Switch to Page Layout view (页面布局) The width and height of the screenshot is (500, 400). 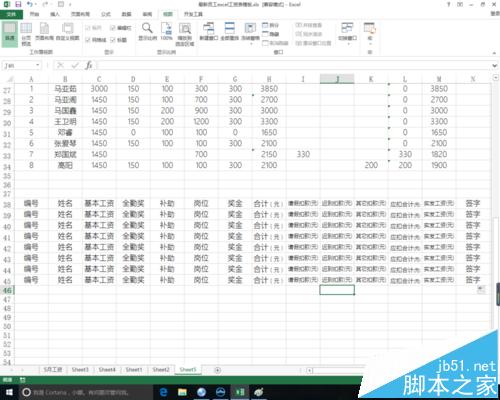point(44,32)
